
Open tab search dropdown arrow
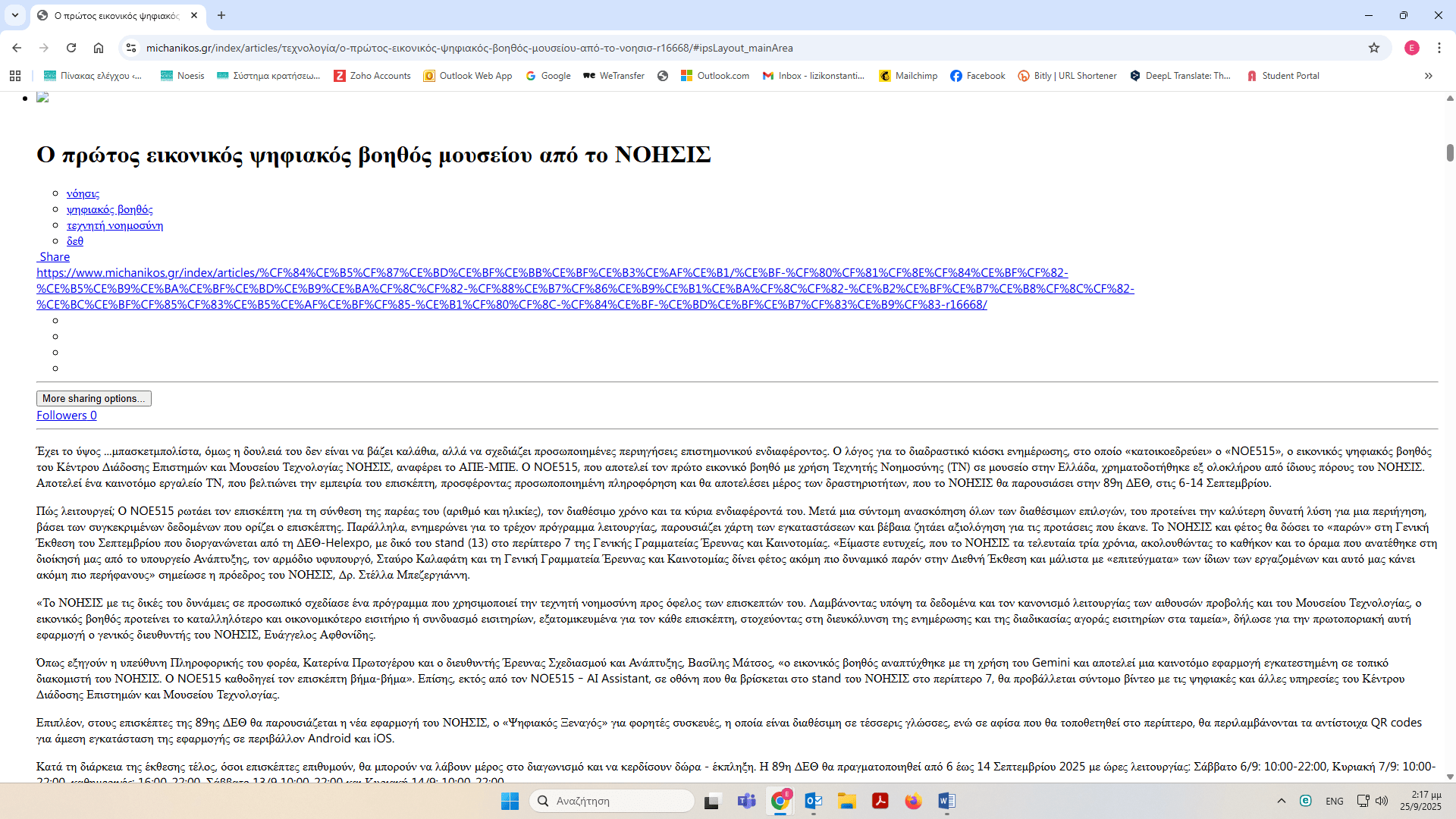pyautogui.click(x=15, y=15)
